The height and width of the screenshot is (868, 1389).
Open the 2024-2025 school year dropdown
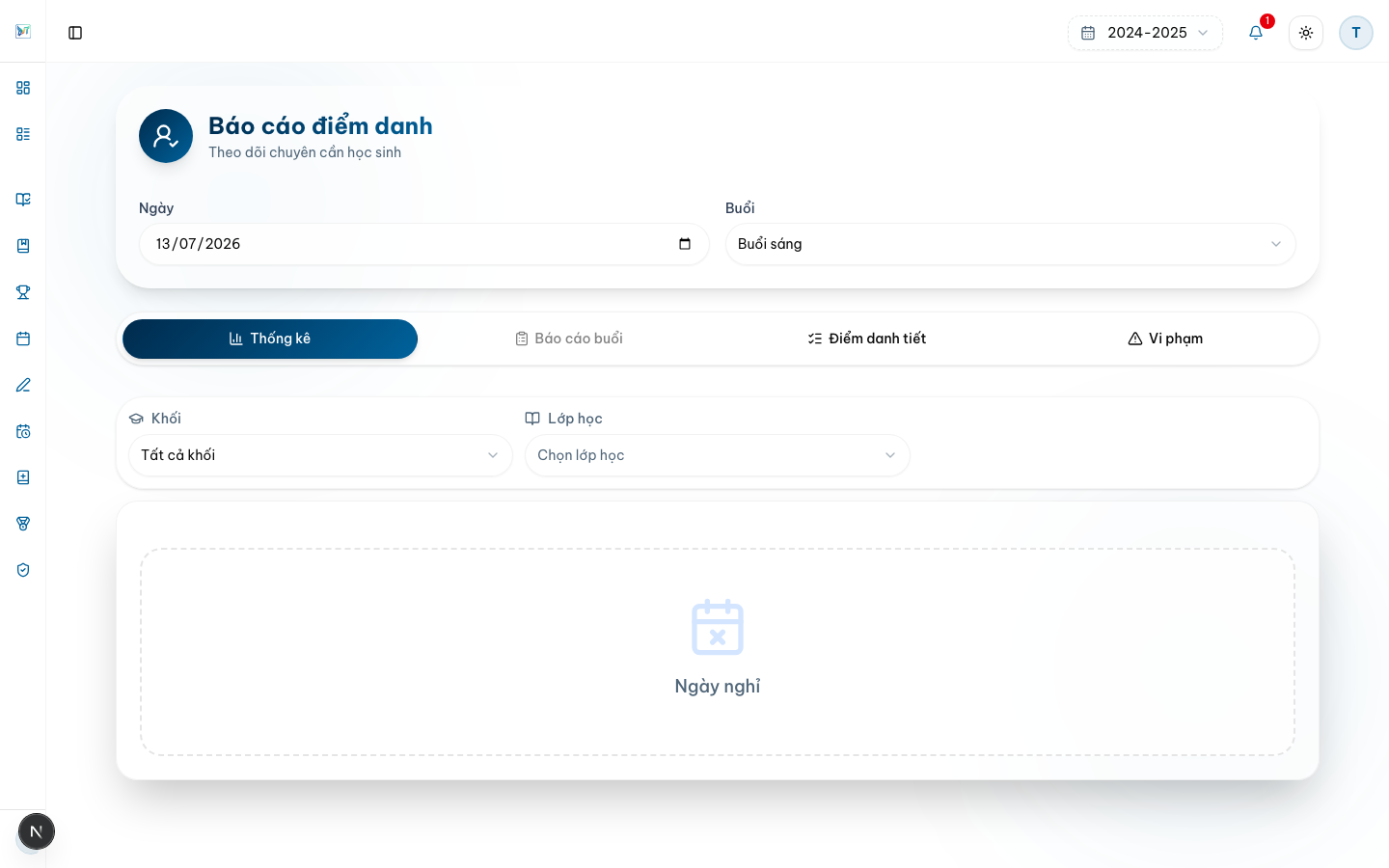tap(1145, 33)
